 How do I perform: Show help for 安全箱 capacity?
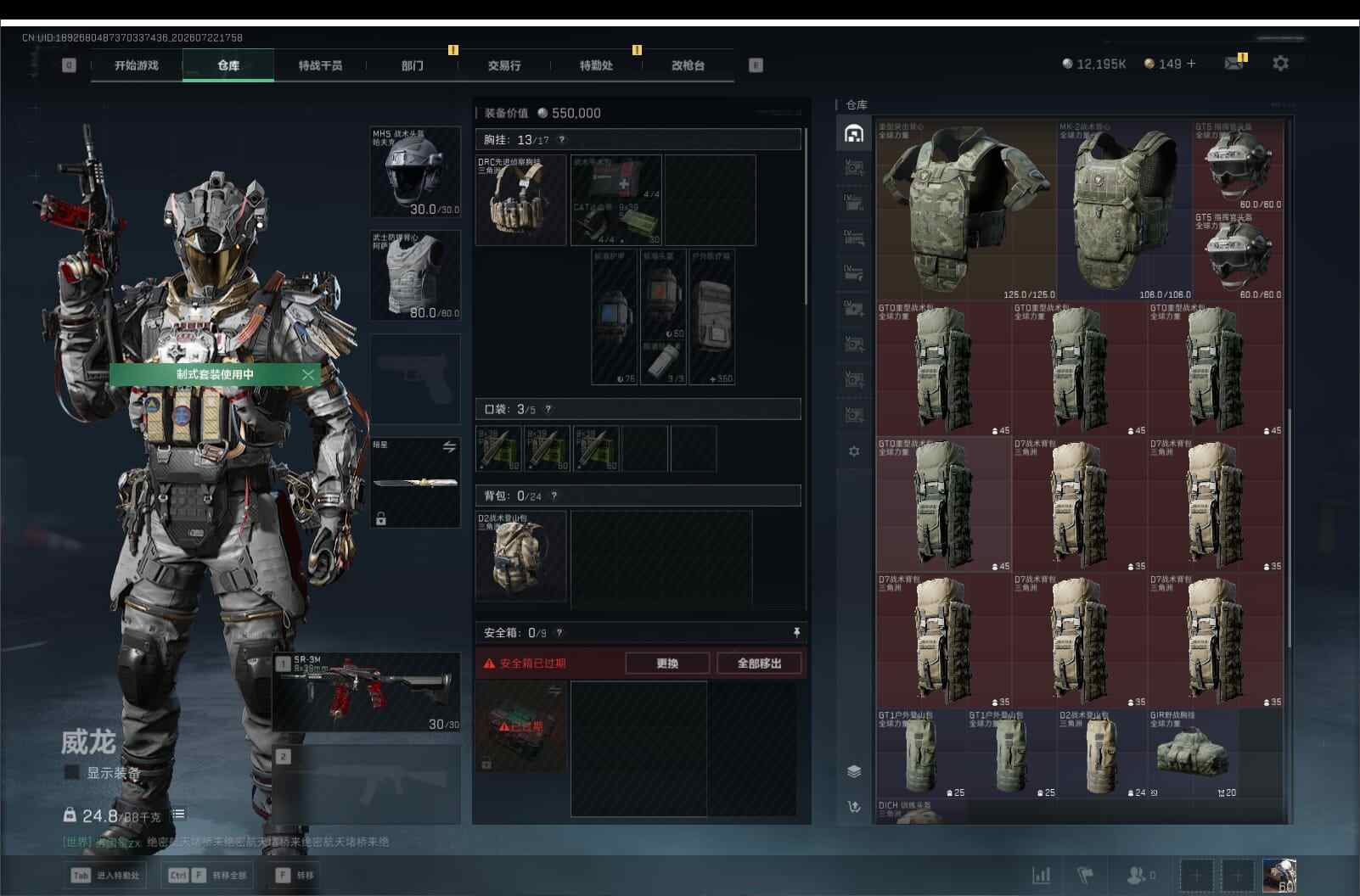559,633
